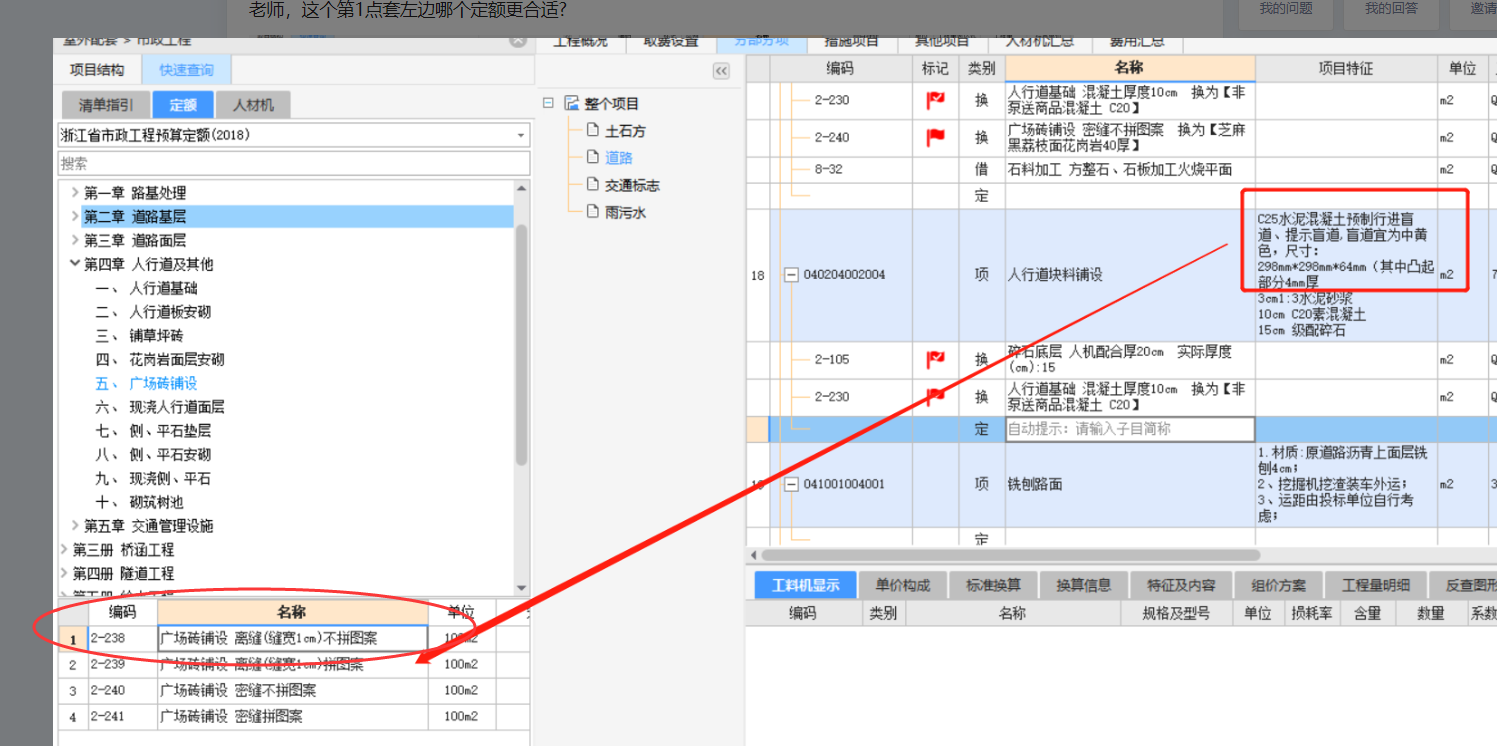
Task: Click scroll-down arrow of quota tree
Action: tap(521, 588)
